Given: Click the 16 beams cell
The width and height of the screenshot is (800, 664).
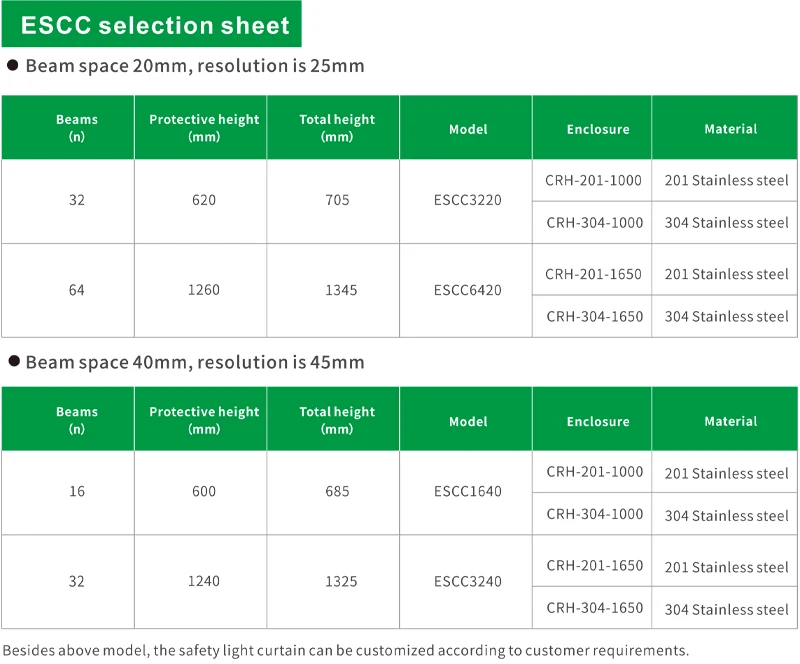Looking at the screenshot, I should point(77,491).
